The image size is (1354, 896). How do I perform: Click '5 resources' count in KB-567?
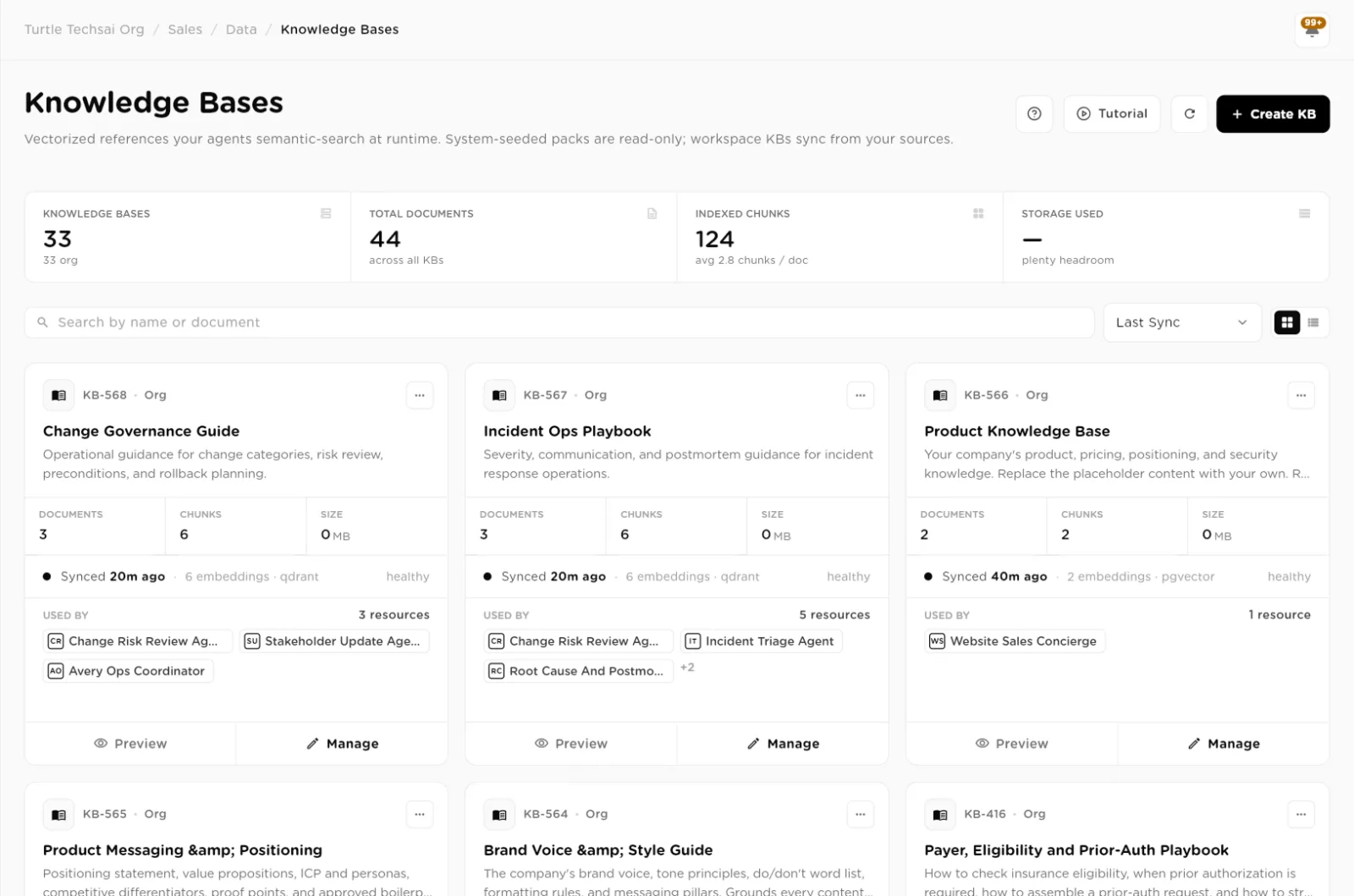(834, 614)
